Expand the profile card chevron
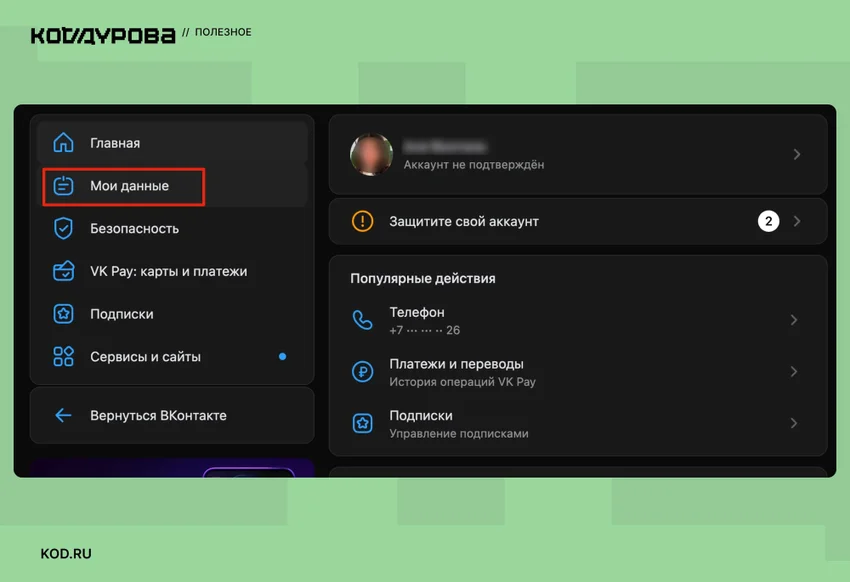Screen dimensions: 850x582 (x=797, y=154)
